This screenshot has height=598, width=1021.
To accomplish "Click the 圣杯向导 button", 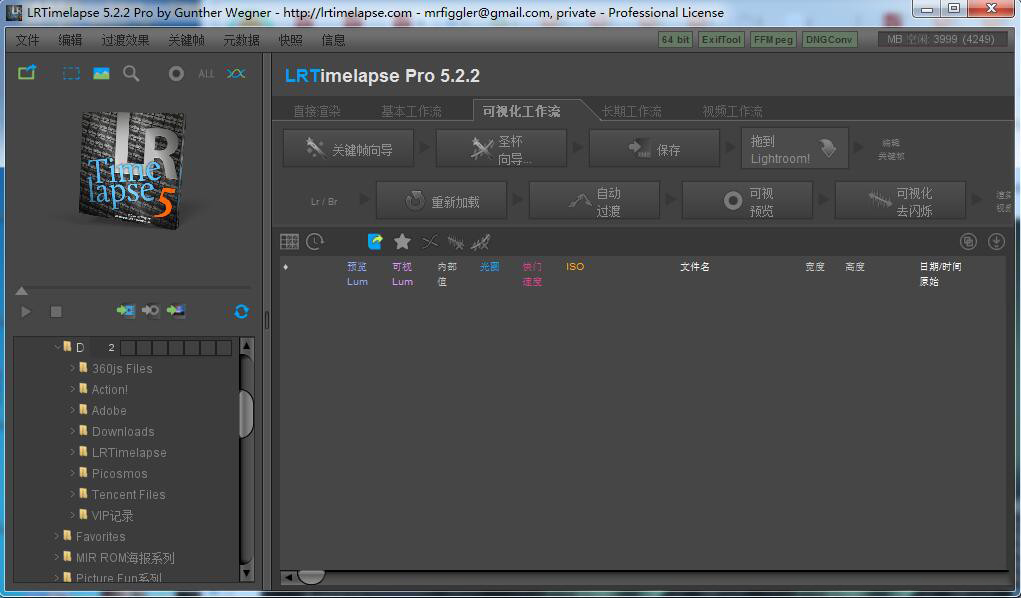I will point(501,149).
